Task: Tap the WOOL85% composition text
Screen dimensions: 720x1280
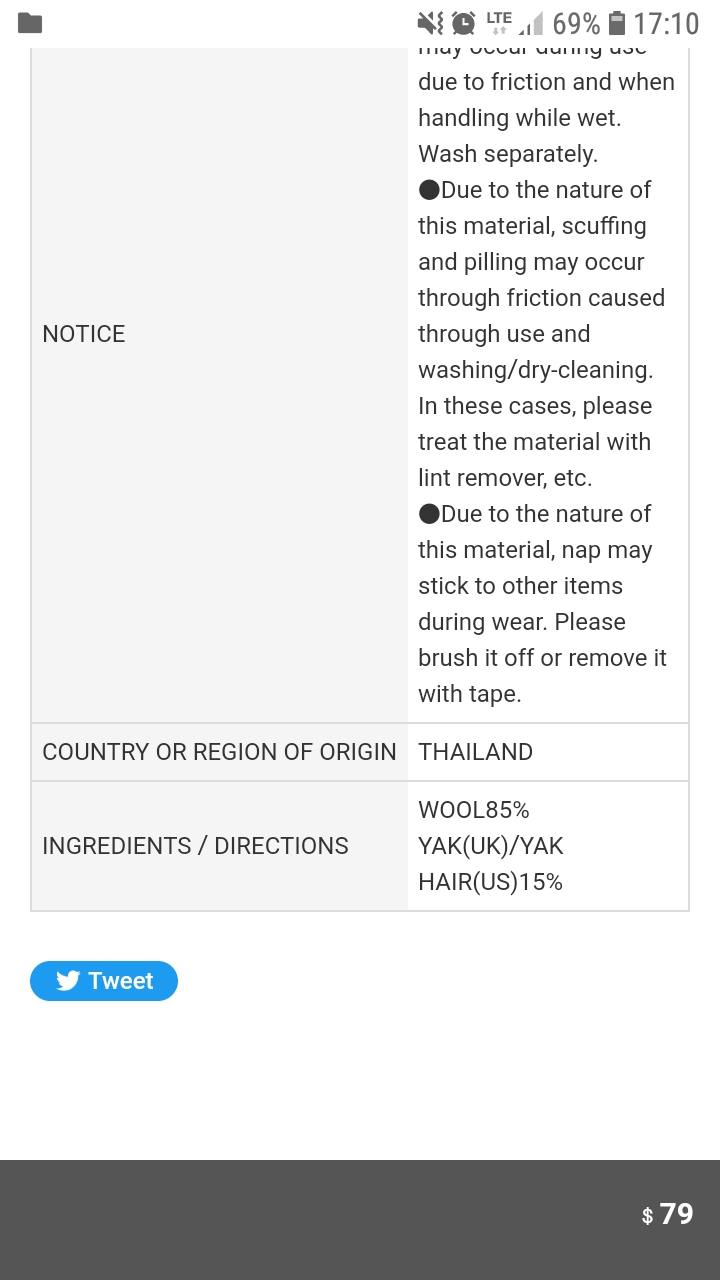Action: coord(474,810)
